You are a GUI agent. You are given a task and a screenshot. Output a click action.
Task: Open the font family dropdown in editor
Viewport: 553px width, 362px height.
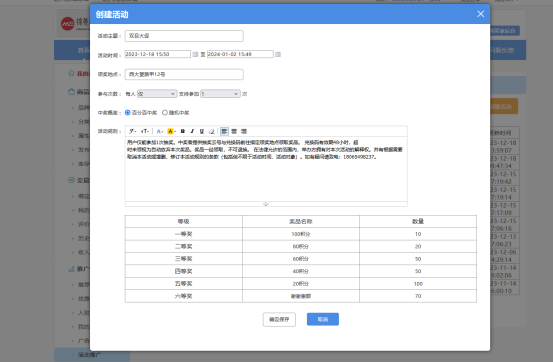point(132,131)
